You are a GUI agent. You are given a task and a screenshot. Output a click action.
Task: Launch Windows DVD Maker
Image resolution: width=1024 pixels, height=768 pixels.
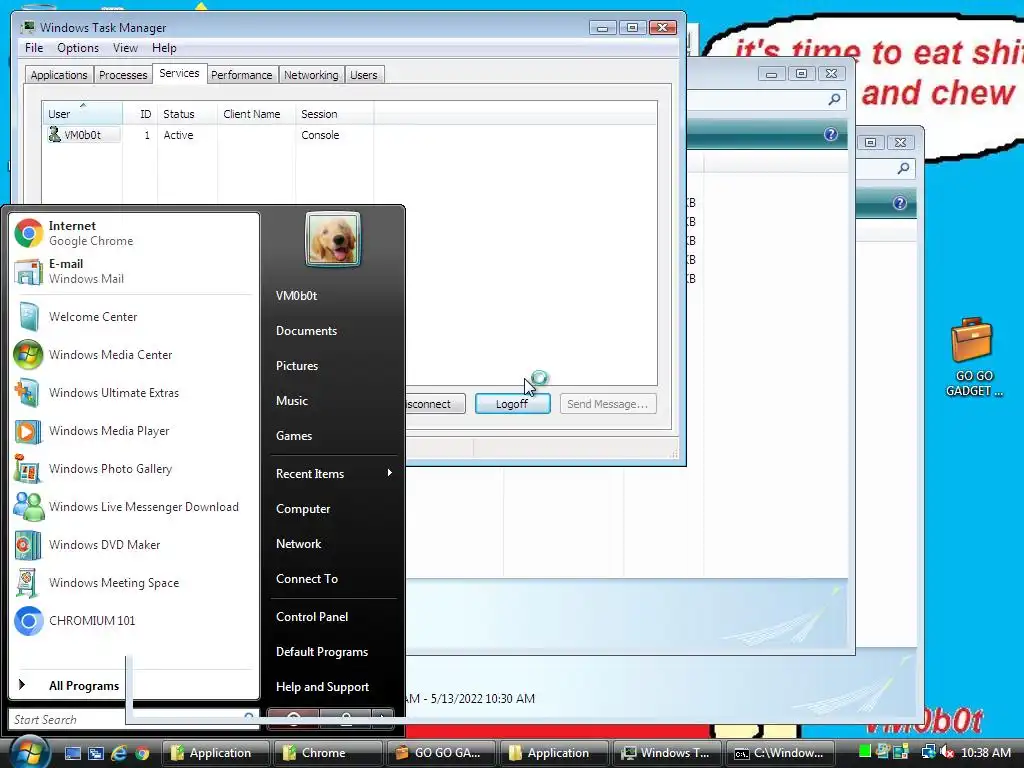(x=134, y=545)
